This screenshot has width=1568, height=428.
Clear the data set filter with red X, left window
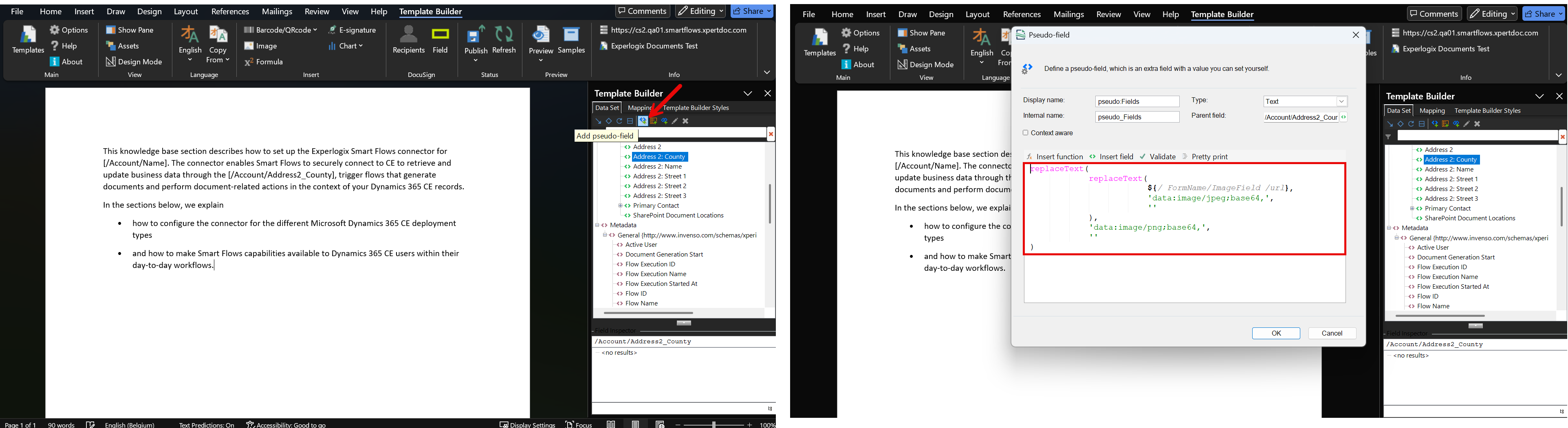tap(771, 134)
